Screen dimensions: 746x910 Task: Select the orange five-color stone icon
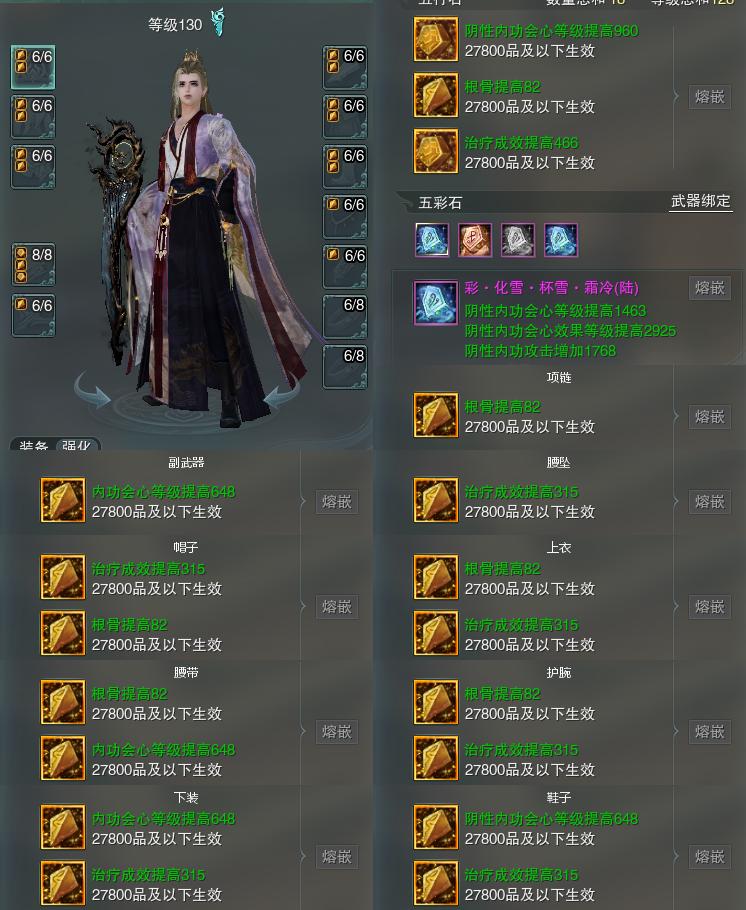(x=475, y=240)
